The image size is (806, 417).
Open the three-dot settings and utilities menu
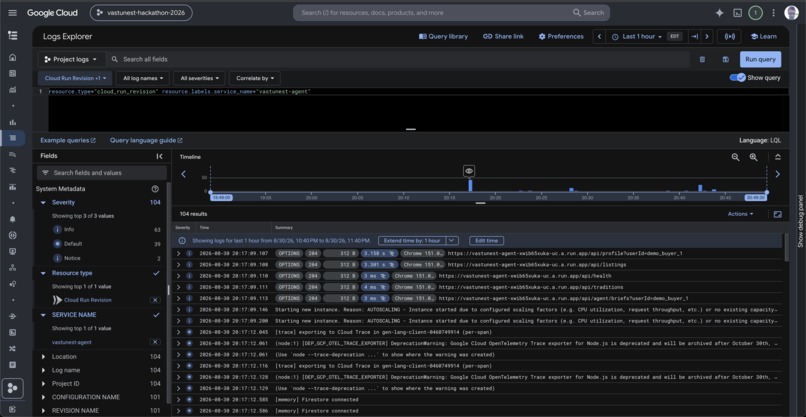773,13
